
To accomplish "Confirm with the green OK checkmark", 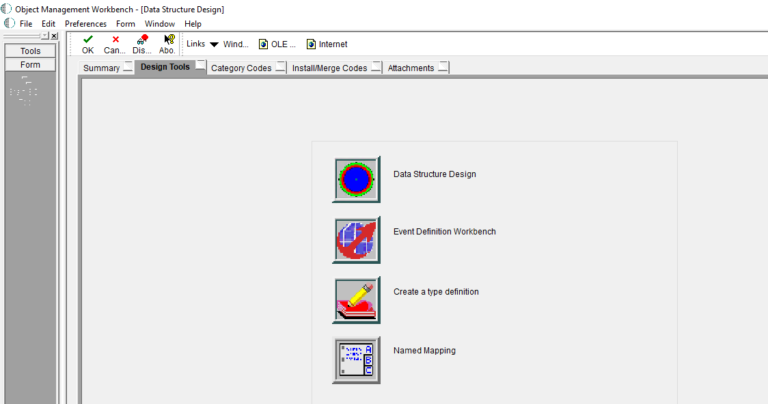I will coord(88,44).
